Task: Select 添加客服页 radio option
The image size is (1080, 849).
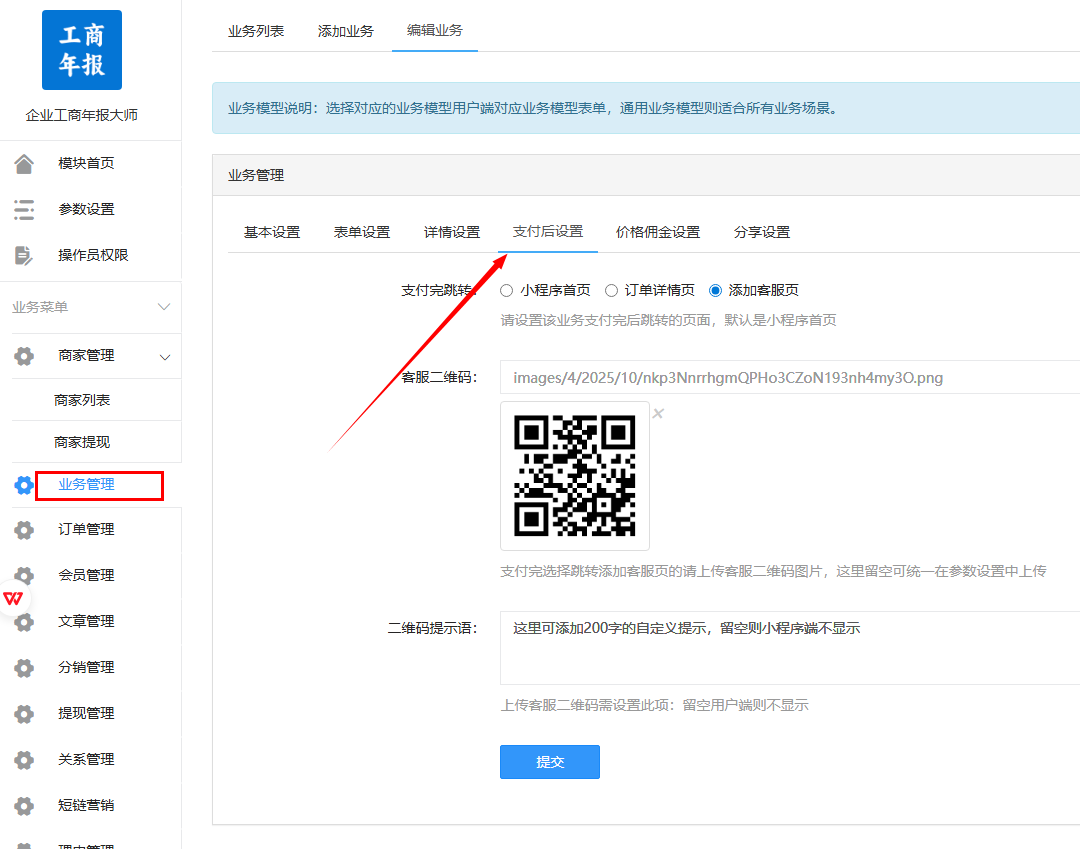Action: click(716, 291)
